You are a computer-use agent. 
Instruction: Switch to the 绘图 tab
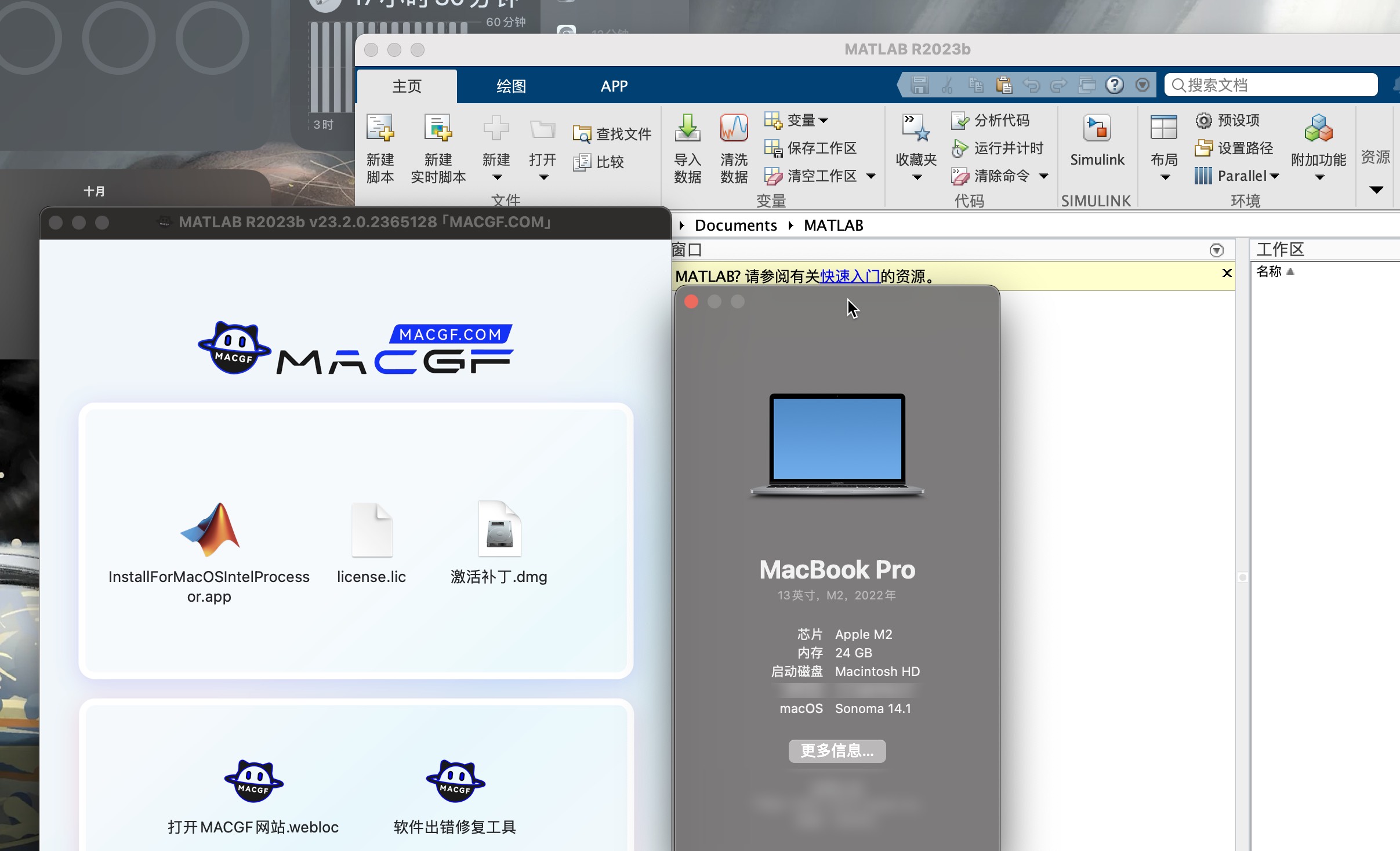510,86
